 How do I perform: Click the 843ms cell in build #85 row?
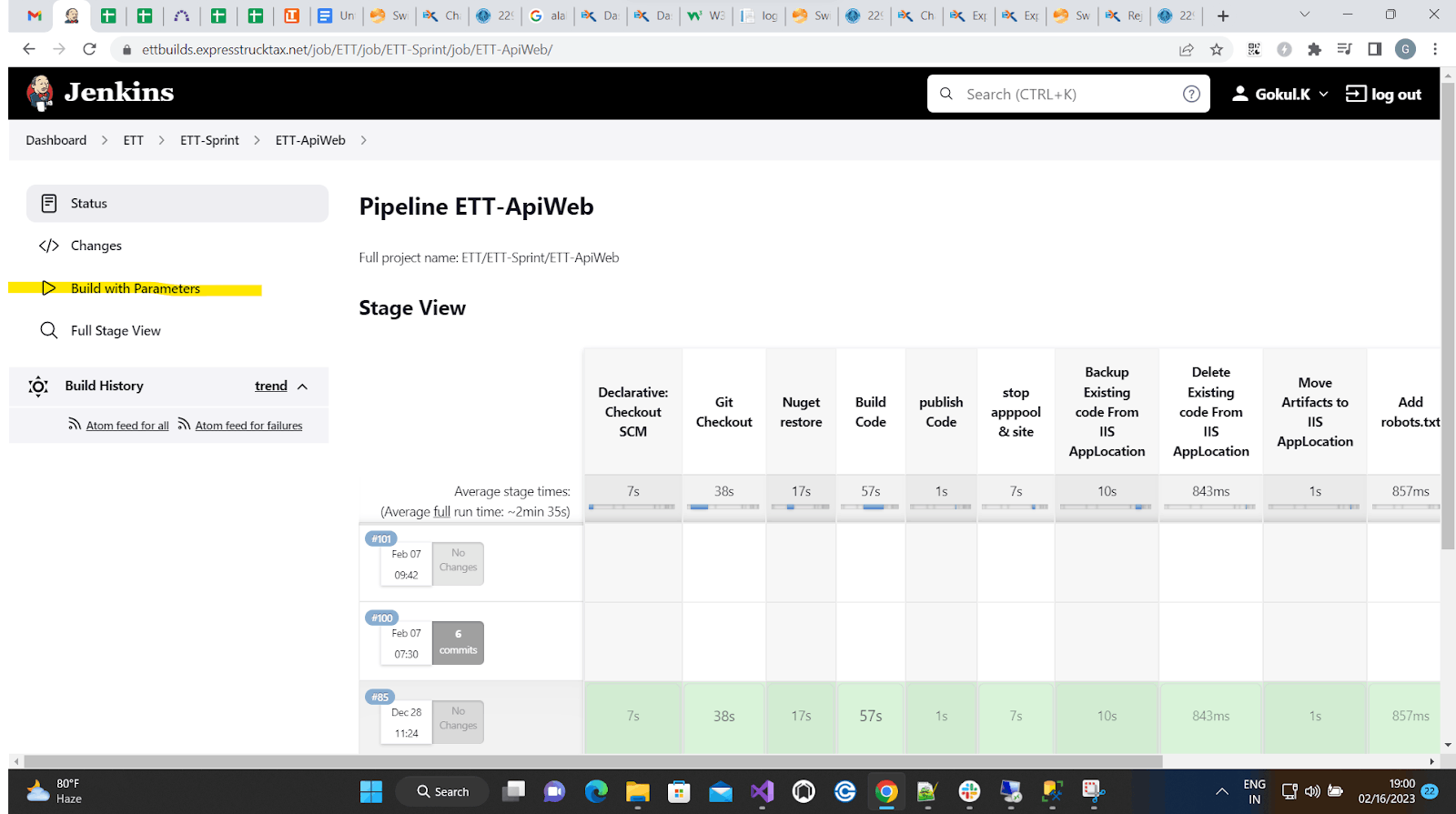[1211, 716]
